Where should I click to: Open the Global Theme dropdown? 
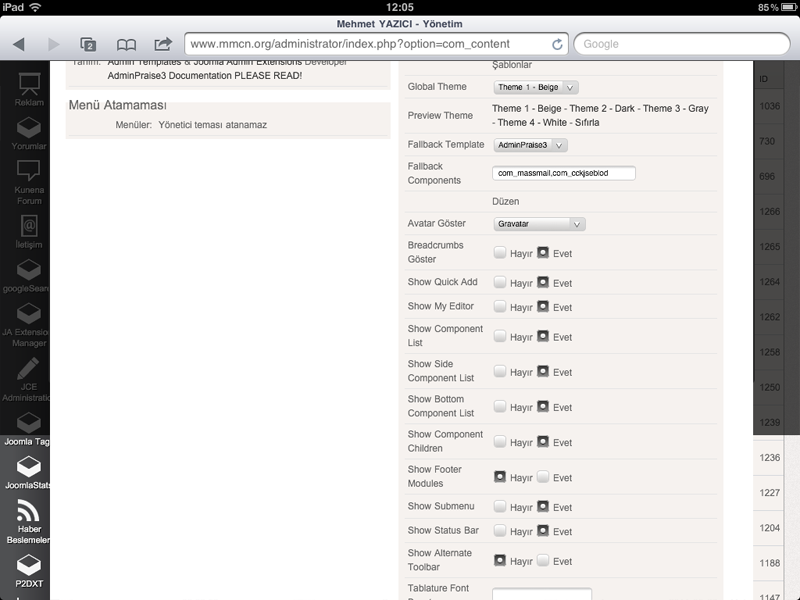click(x=536, y=87)
